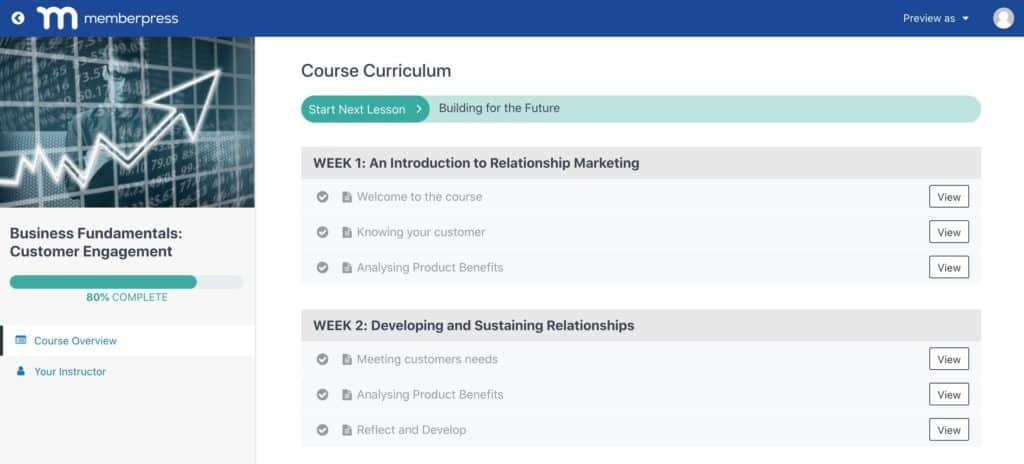Click document icon for Welcome to the course
This screenshot has height=464, width=1024.
point(347,197)
